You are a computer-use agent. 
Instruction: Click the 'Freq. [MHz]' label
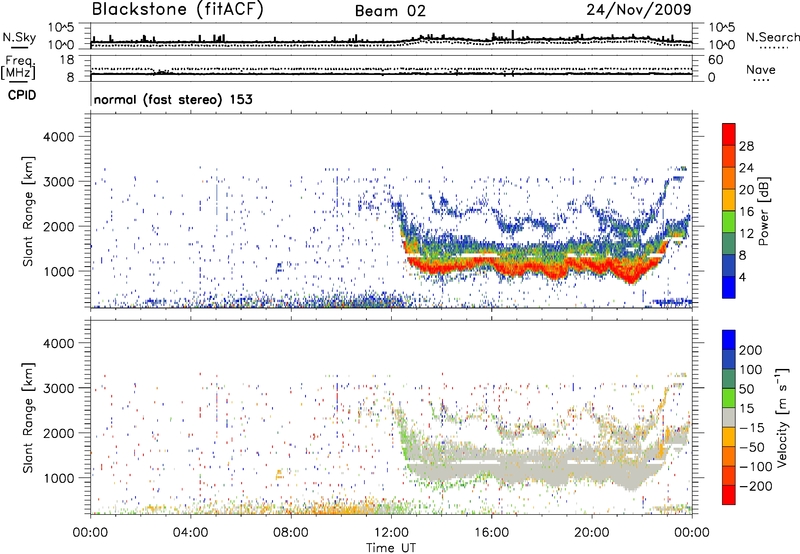pos(18,68)
